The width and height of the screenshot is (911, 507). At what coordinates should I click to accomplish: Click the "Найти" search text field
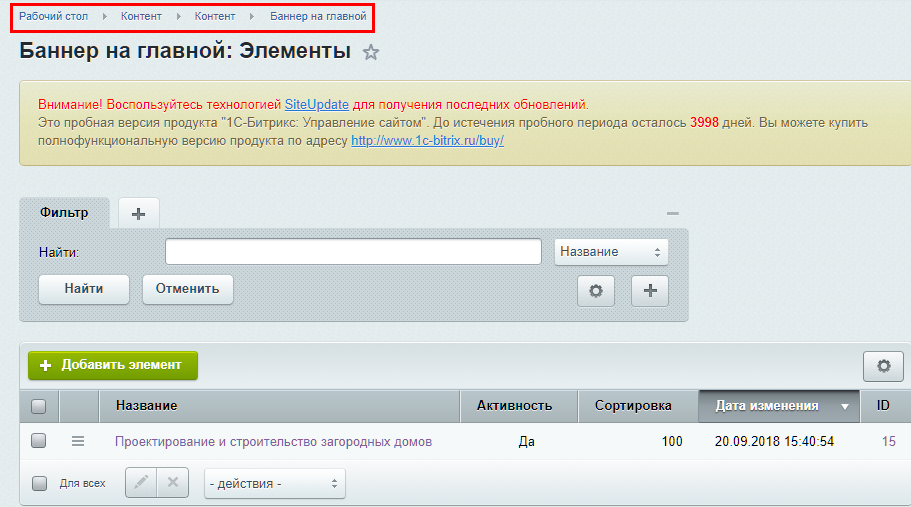coord(354,252)
